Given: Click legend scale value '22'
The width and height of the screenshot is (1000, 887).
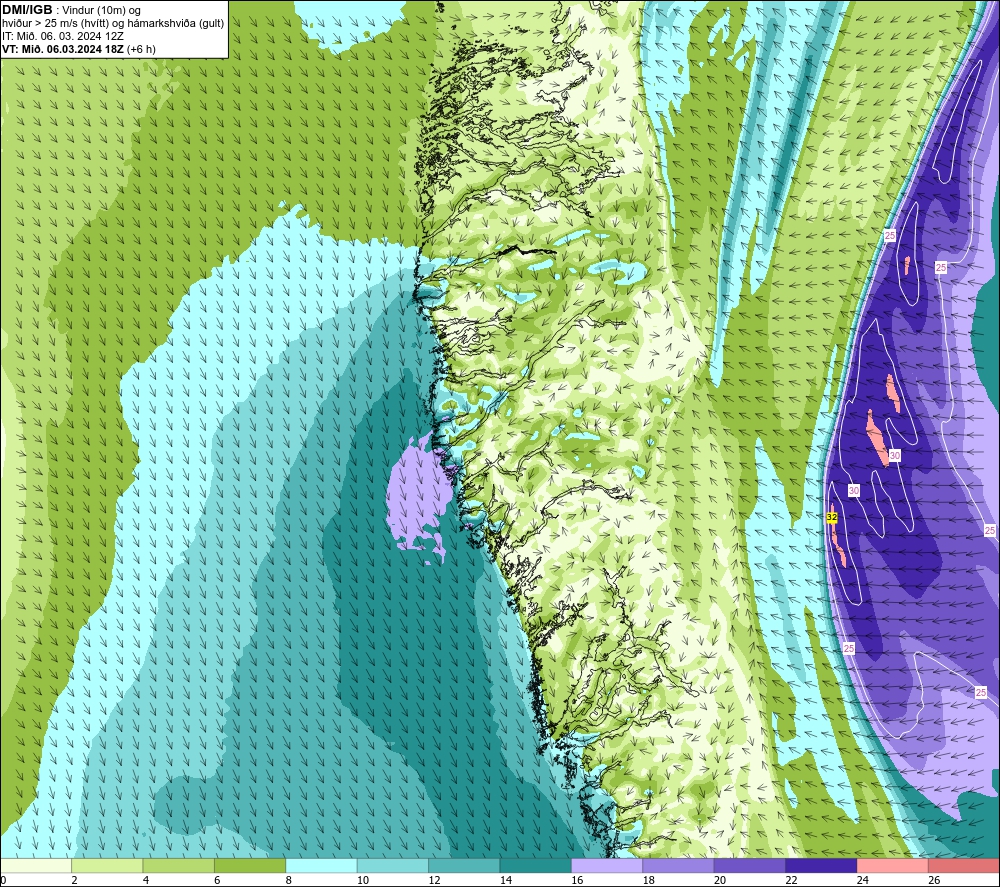Looking at the screenshot, I should click(791, 880).
